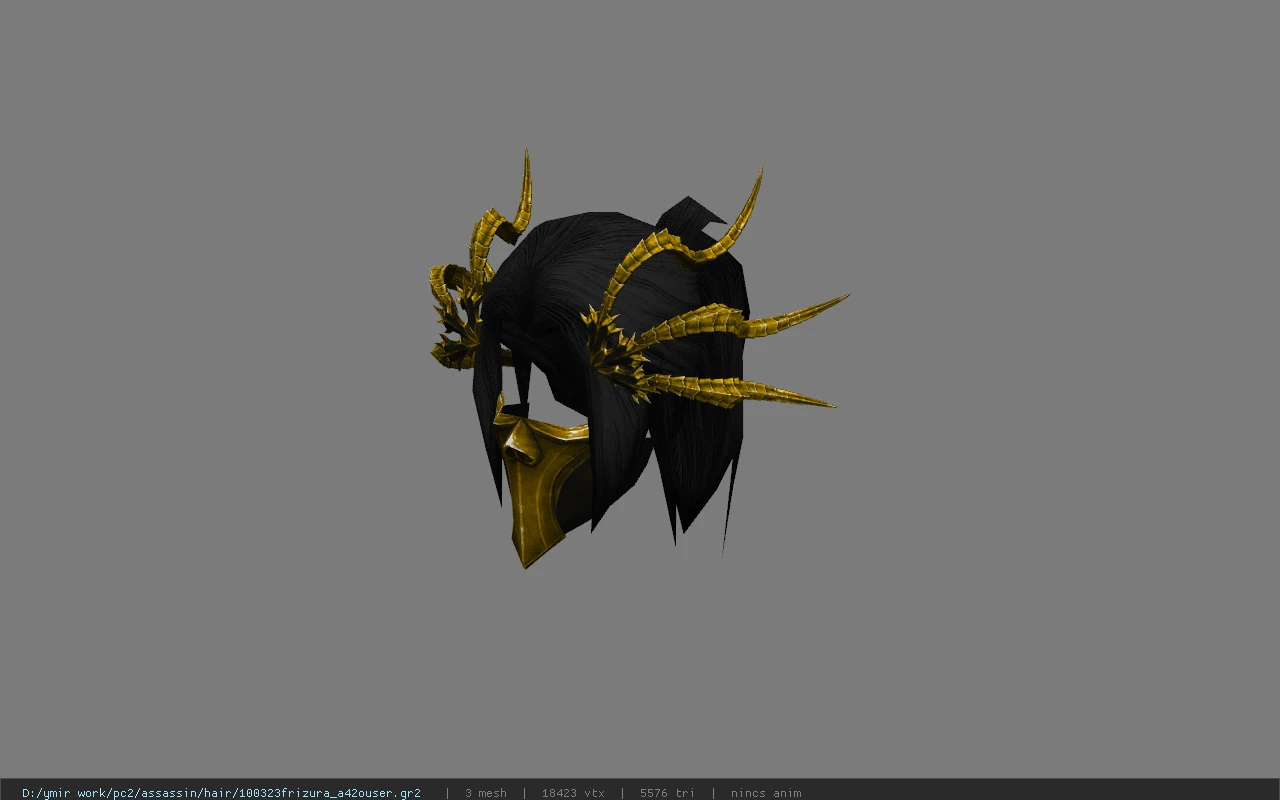Click the front-left hanging black hair strand
The image size is (1280, 800).
[489, 420]
